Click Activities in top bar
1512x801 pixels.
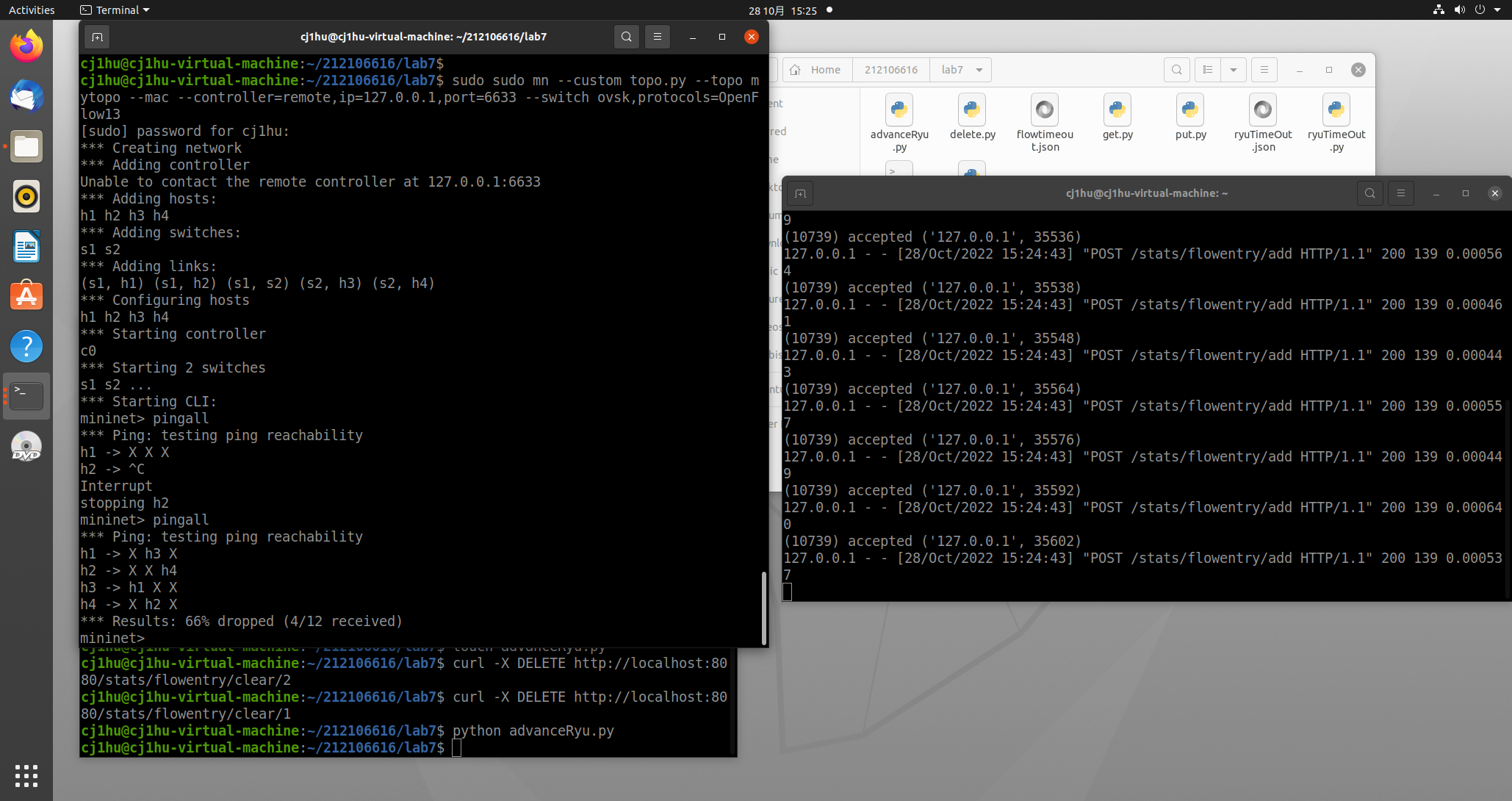point(32,10)
